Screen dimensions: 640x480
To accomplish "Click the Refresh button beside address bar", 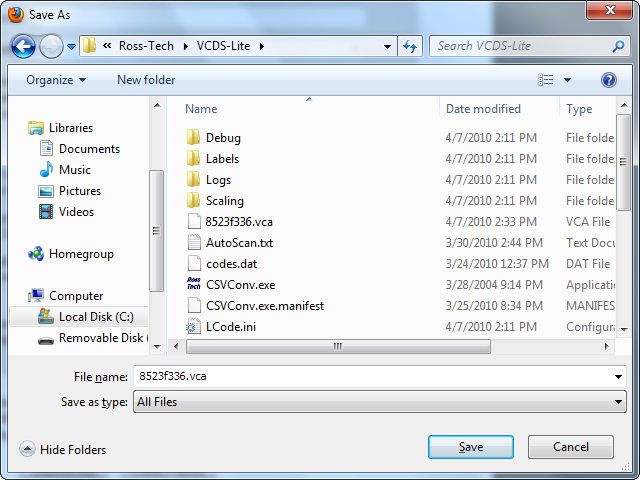I will [x=410, y=46].
